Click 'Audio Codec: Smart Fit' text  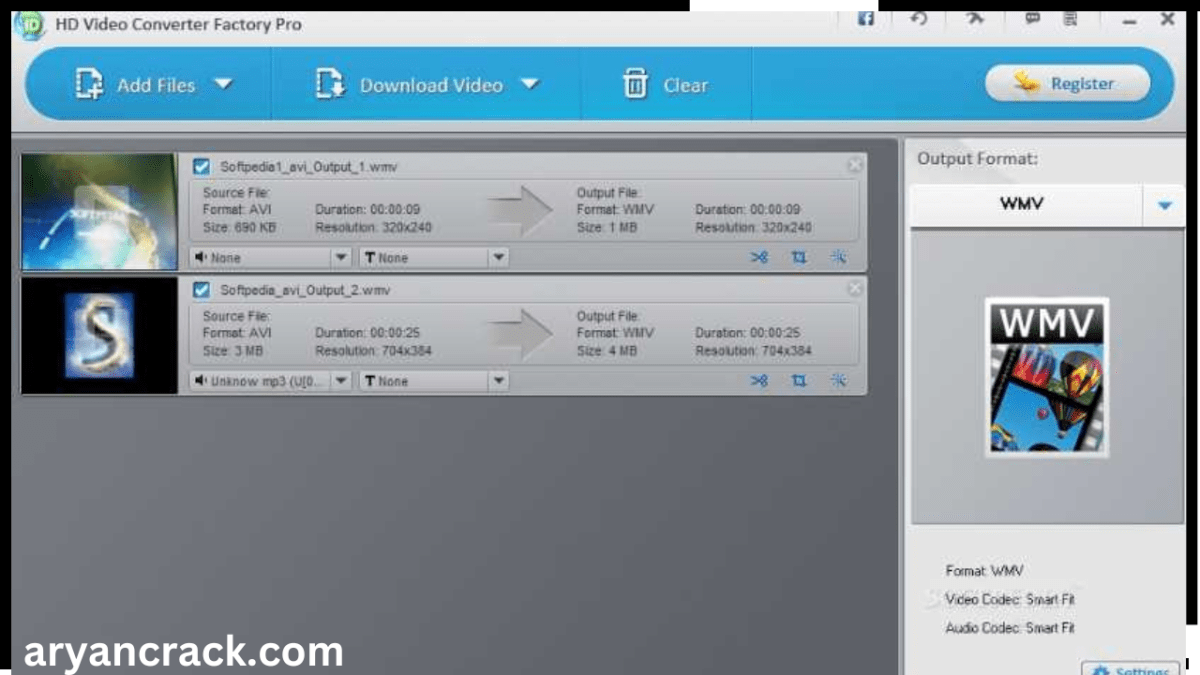tap(1010, 628)
